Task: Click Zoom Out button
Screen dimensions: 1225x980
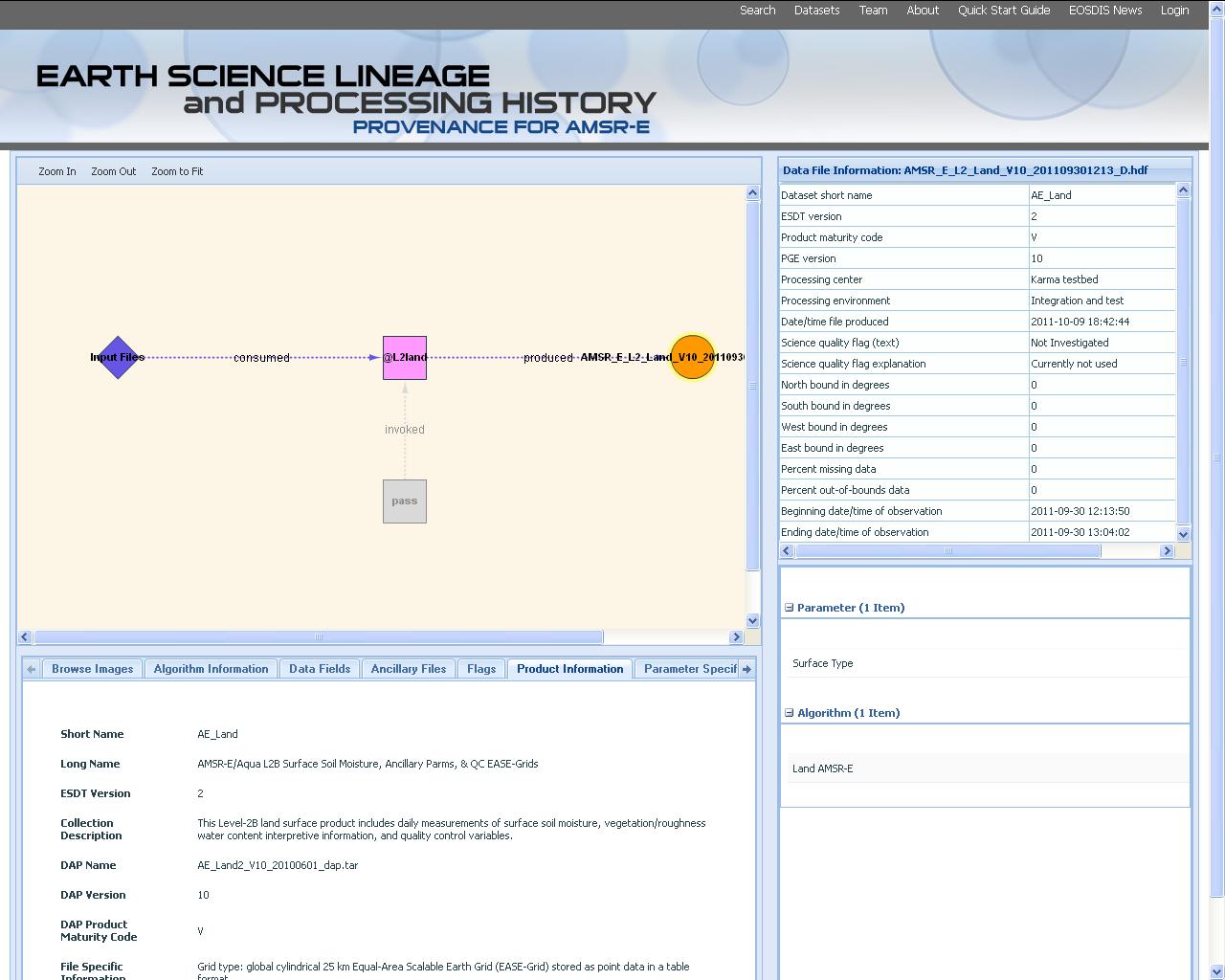Action: coord(114,171)
